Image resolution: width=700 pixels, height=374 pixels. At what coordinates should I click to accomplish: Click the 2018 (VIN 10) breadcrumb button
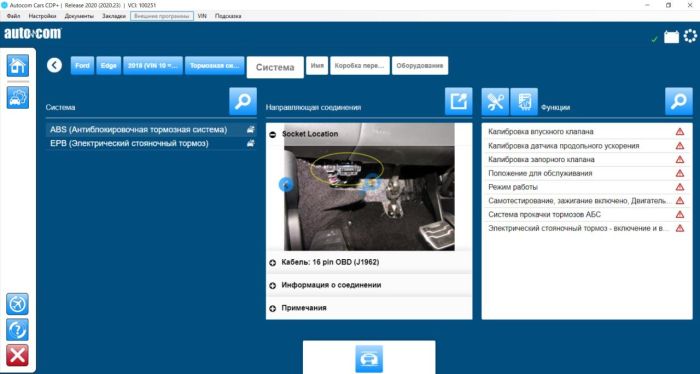point(153,66)
